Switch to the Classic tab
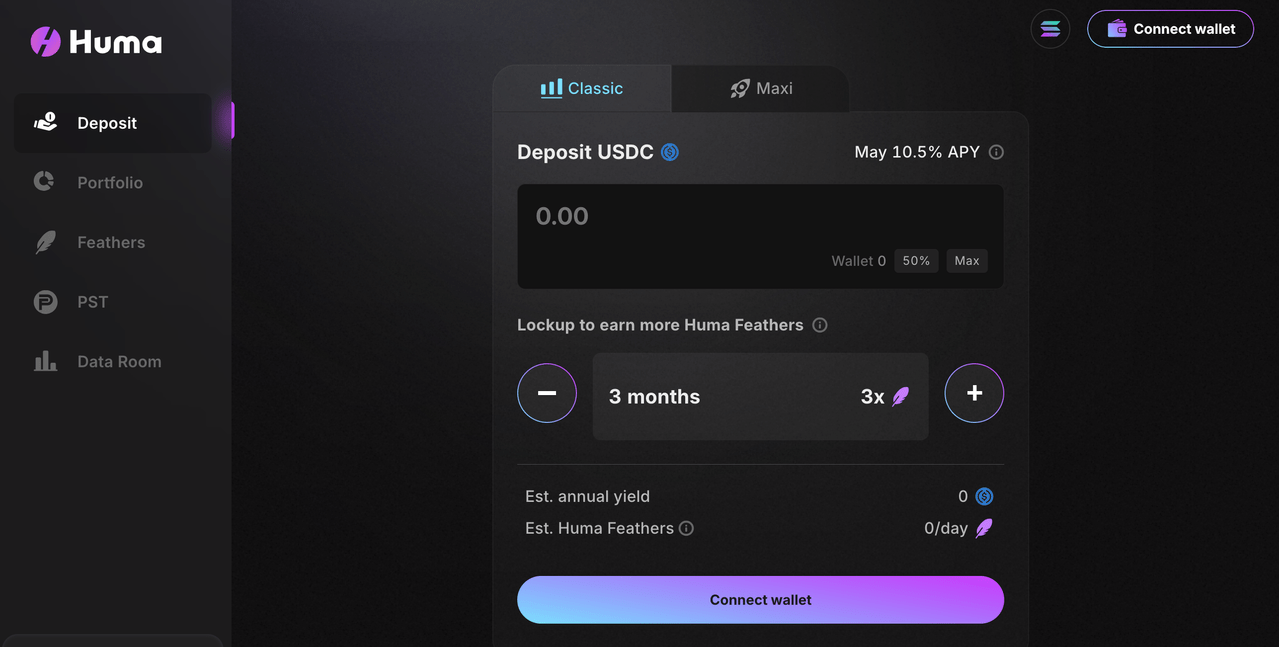The image size is (1279, 647). coord(582,89)
